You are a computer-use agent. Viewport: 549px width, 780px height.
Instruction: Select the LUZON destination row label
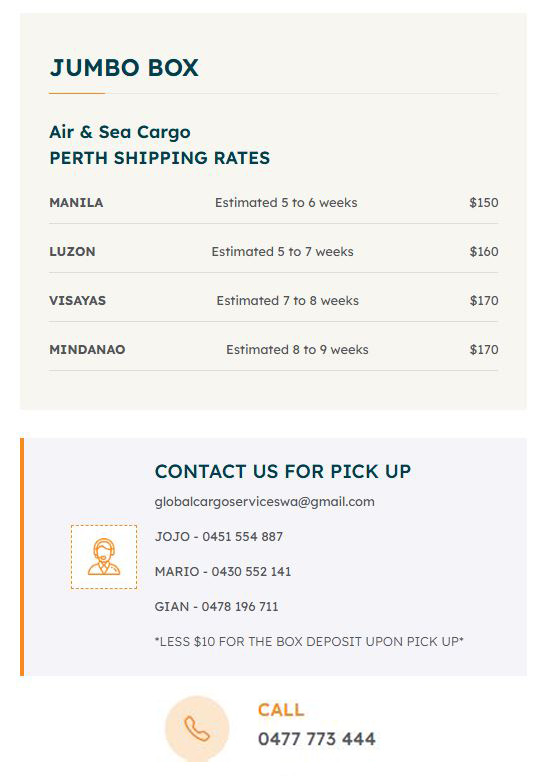coord(72,252)
